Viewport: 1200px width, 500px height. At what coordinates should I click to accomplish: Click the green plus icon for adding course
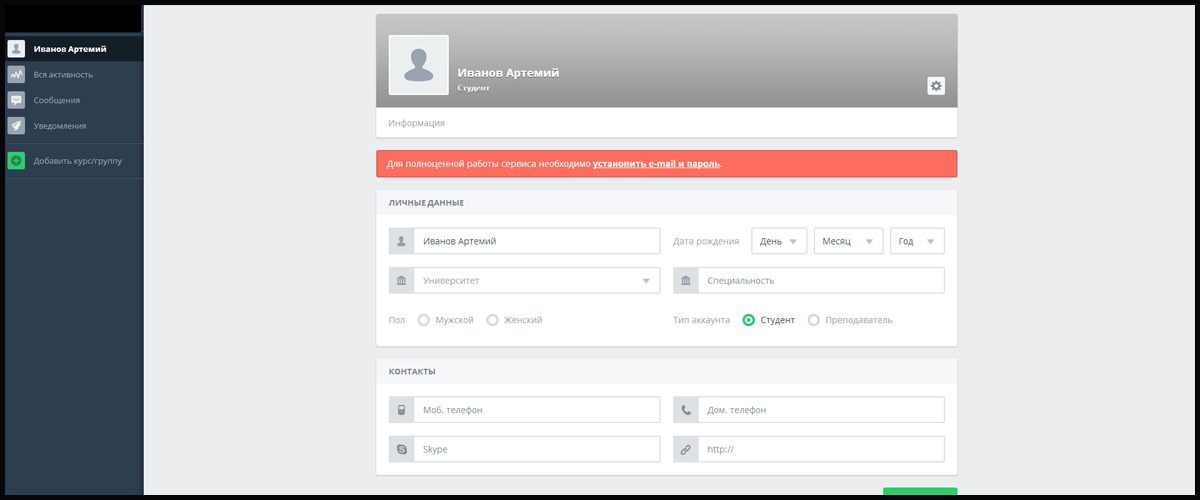[x=16, y=161]
